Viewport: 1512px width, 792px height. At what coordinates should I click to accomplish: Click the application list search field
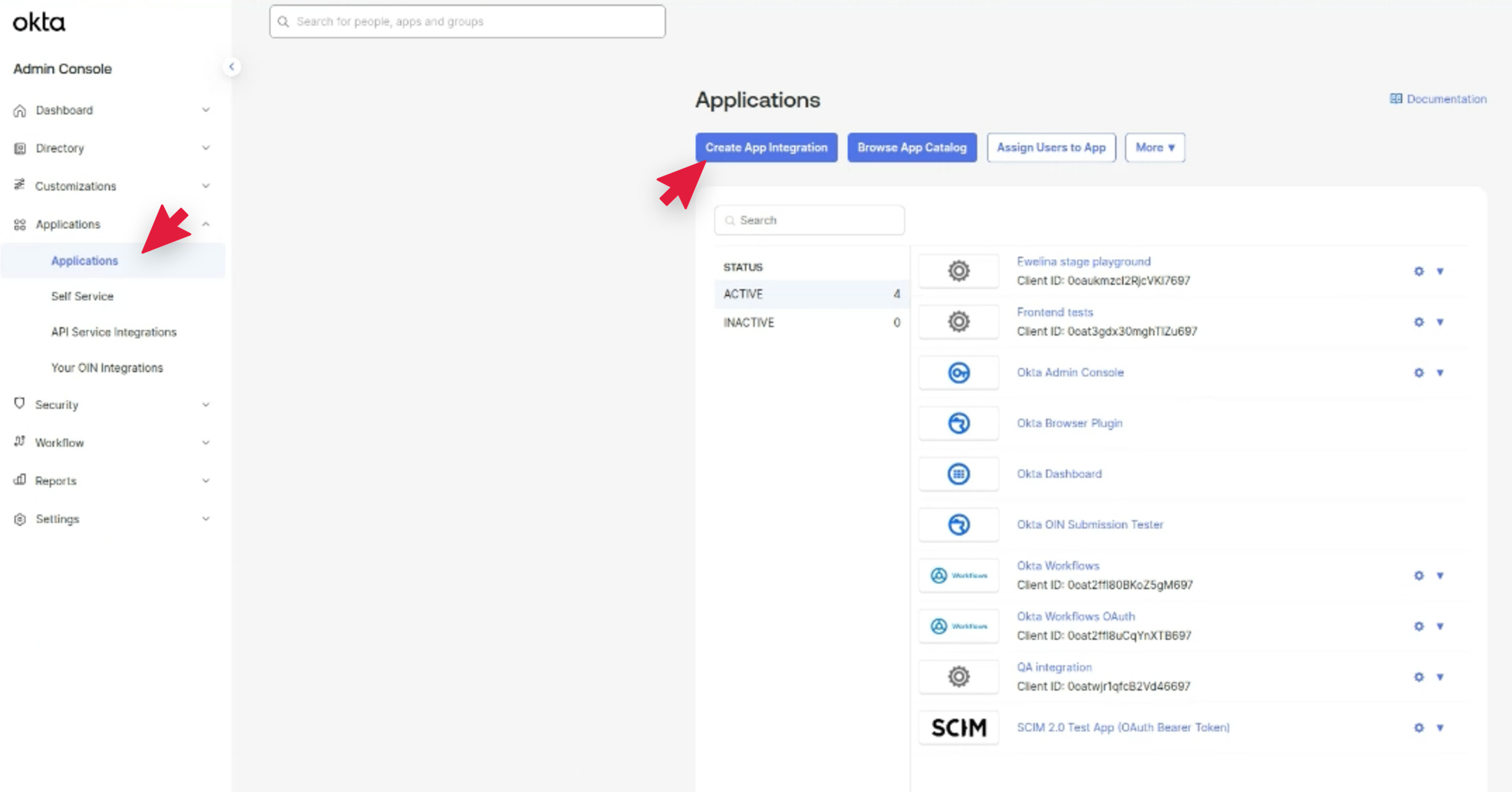(809, 219)
